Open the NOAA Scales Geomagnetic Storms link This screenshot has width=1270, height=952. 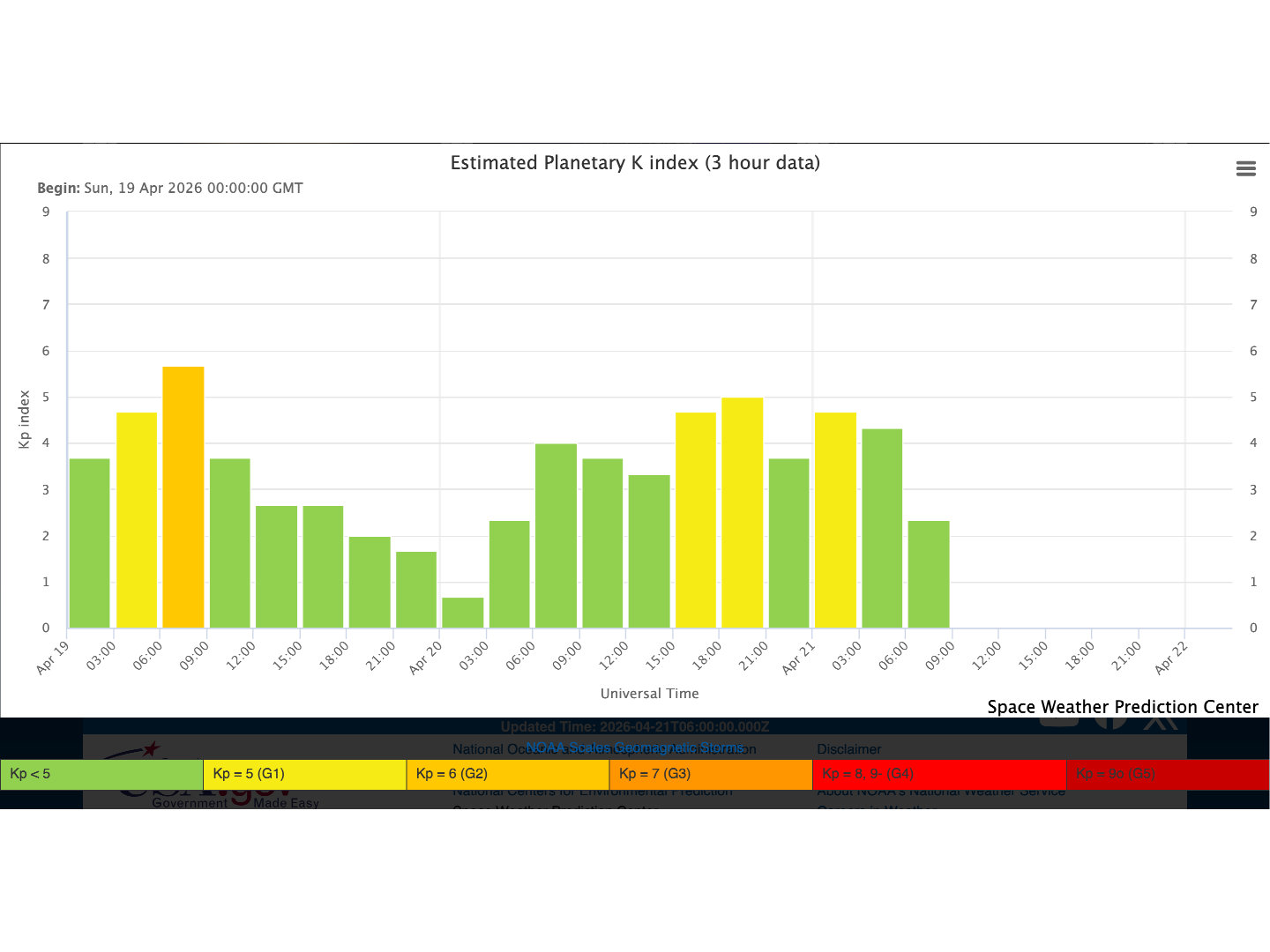(634, 747)
